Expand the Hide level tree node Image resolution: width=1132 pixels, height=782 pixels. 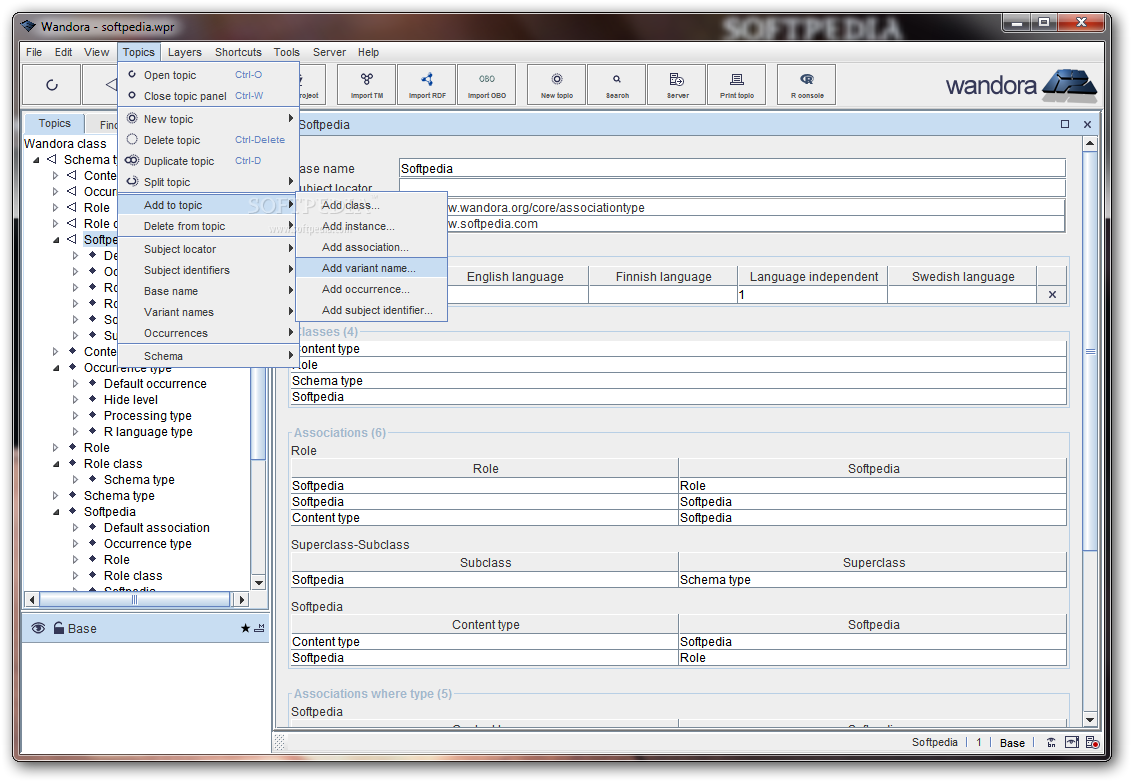click(76, 399)
